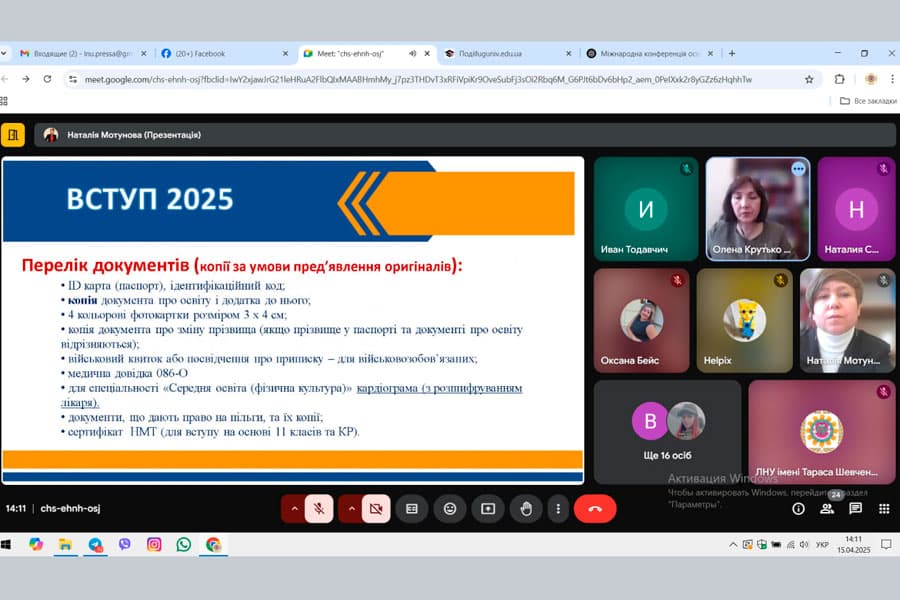The image size is (900, 600).
Task: Open WhatsApp from the Windows taskbar
Action: pyautogui.click(x=184, y=545)
